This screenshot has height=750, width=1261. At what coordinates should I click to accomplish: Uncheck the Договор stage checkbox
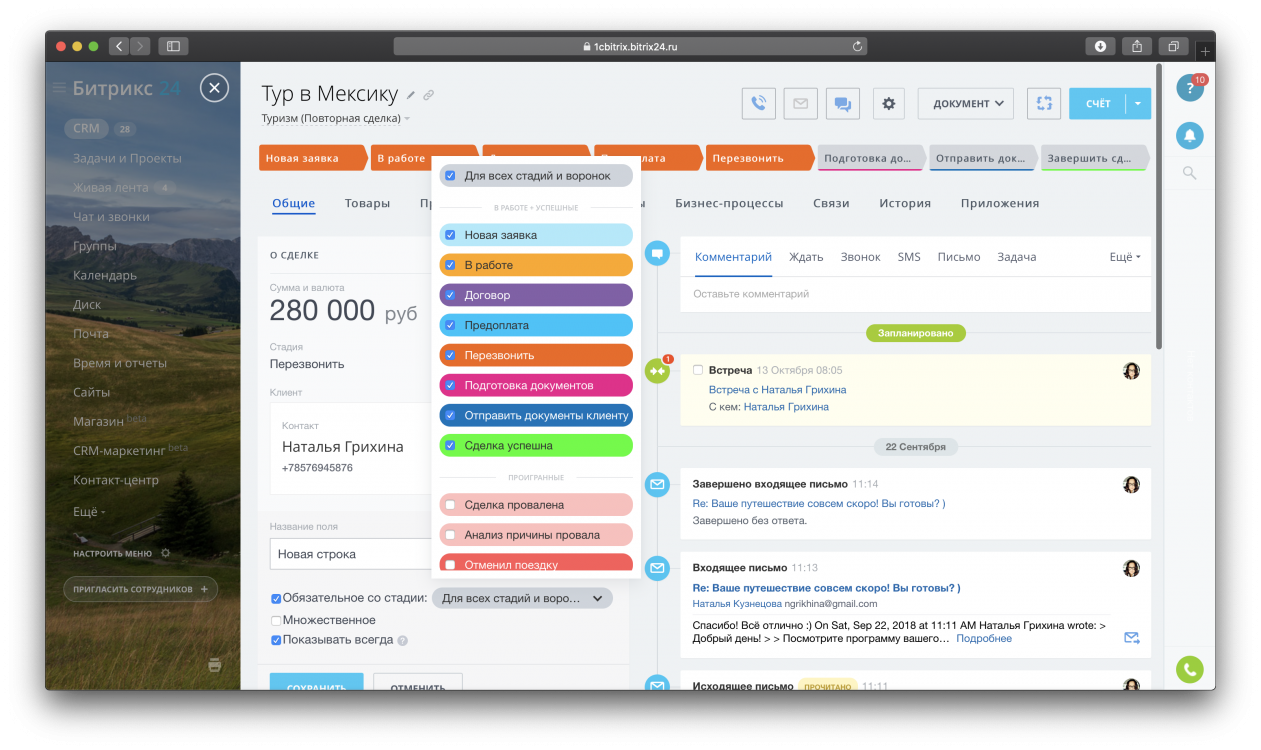(450, 295)
